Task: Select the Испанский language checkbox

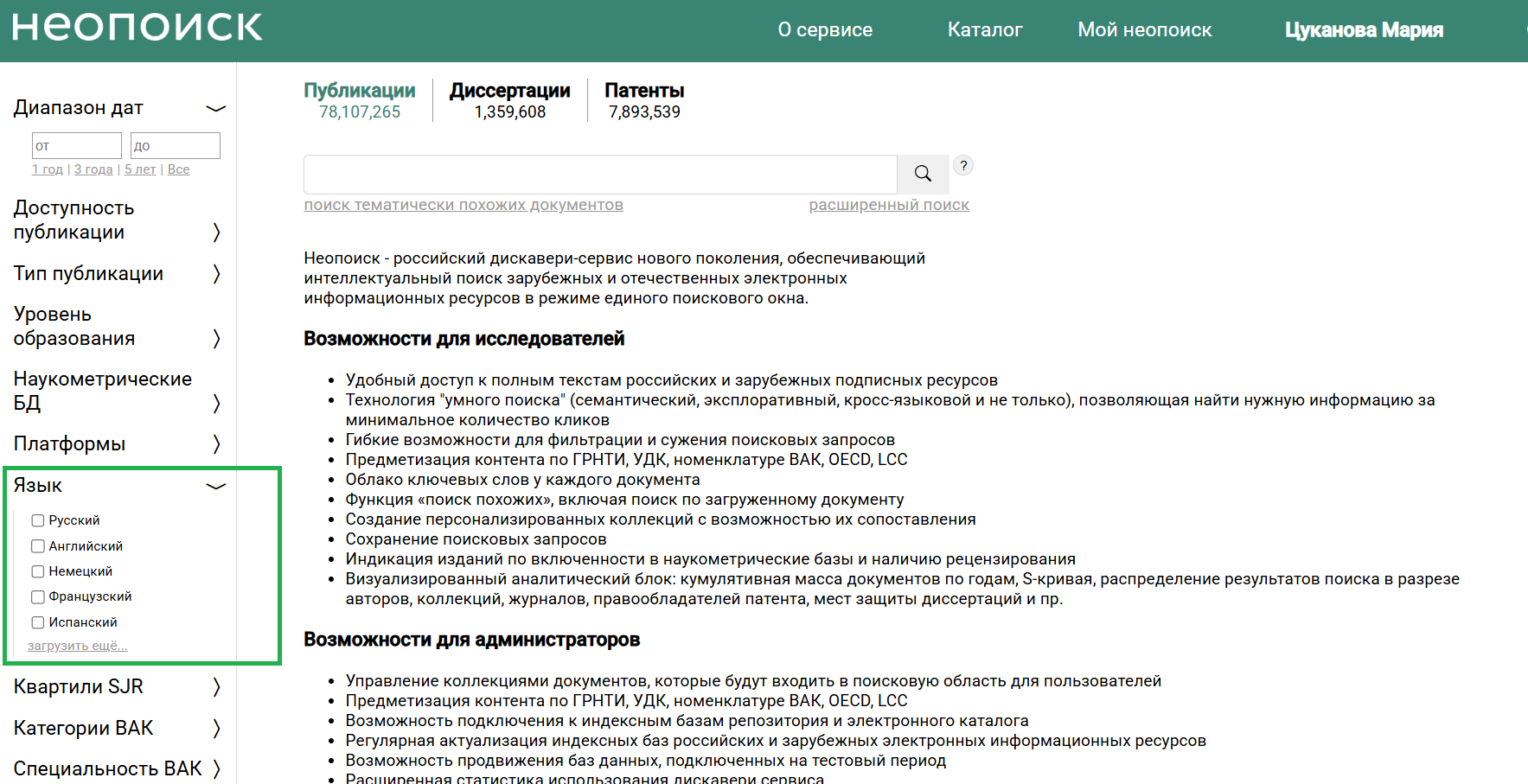Action: (x=38, y=622)
